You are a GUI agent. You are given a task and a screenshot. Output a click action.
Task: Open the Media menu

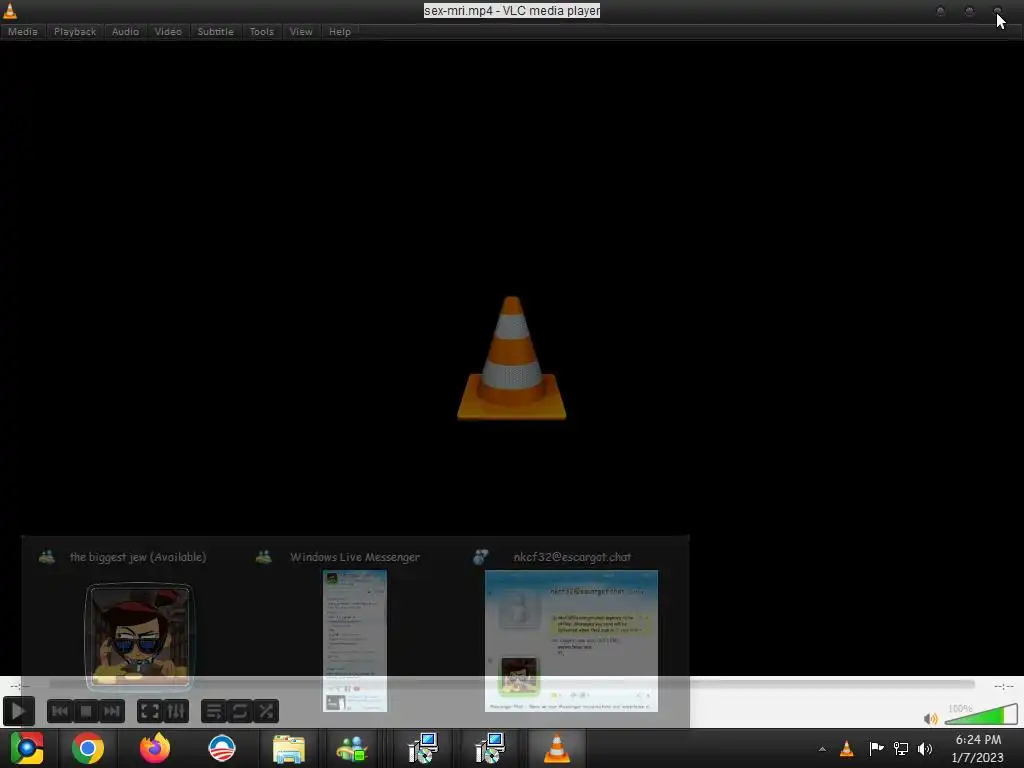click(23, 31)
